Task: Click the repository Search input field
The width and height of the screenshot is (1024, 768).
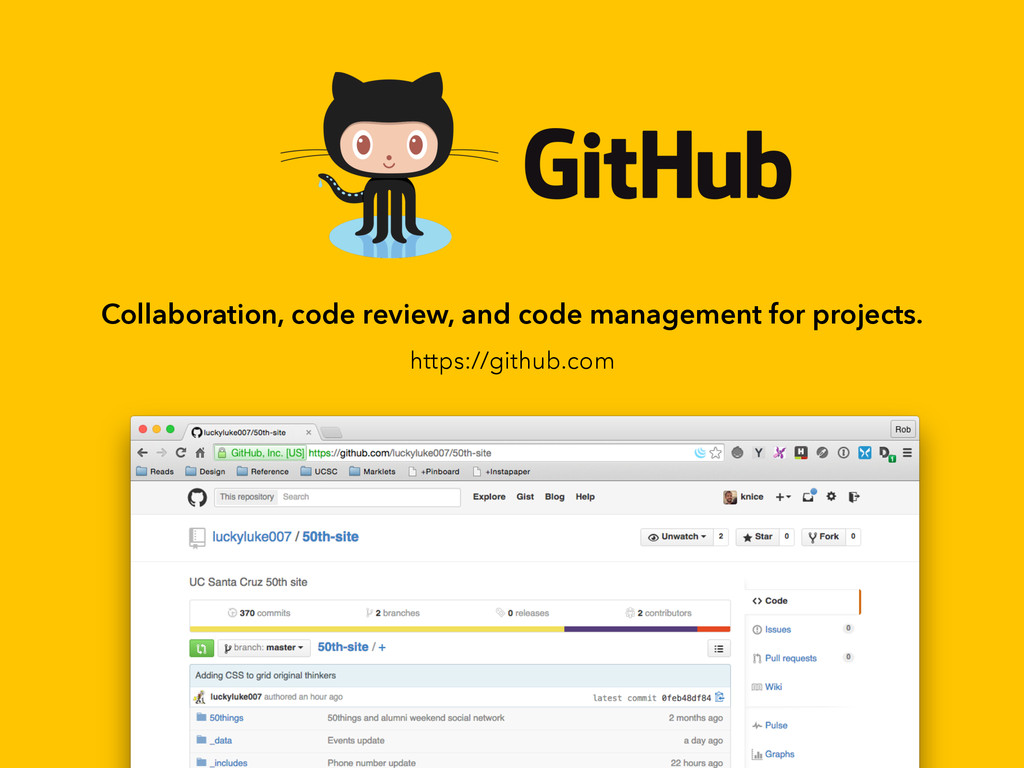Action: coord(369,497)
